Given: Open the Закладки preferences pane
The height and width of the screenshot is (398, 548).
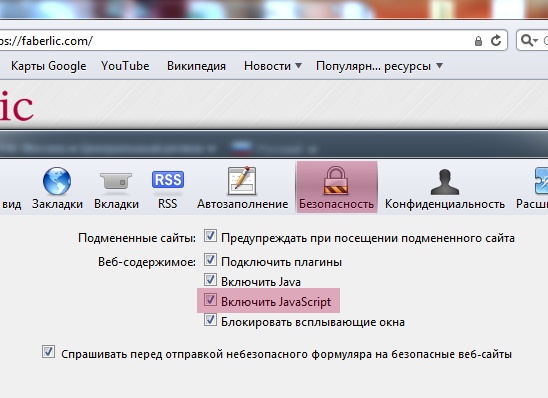Looking at the screenshot, I should click(57, 189).
